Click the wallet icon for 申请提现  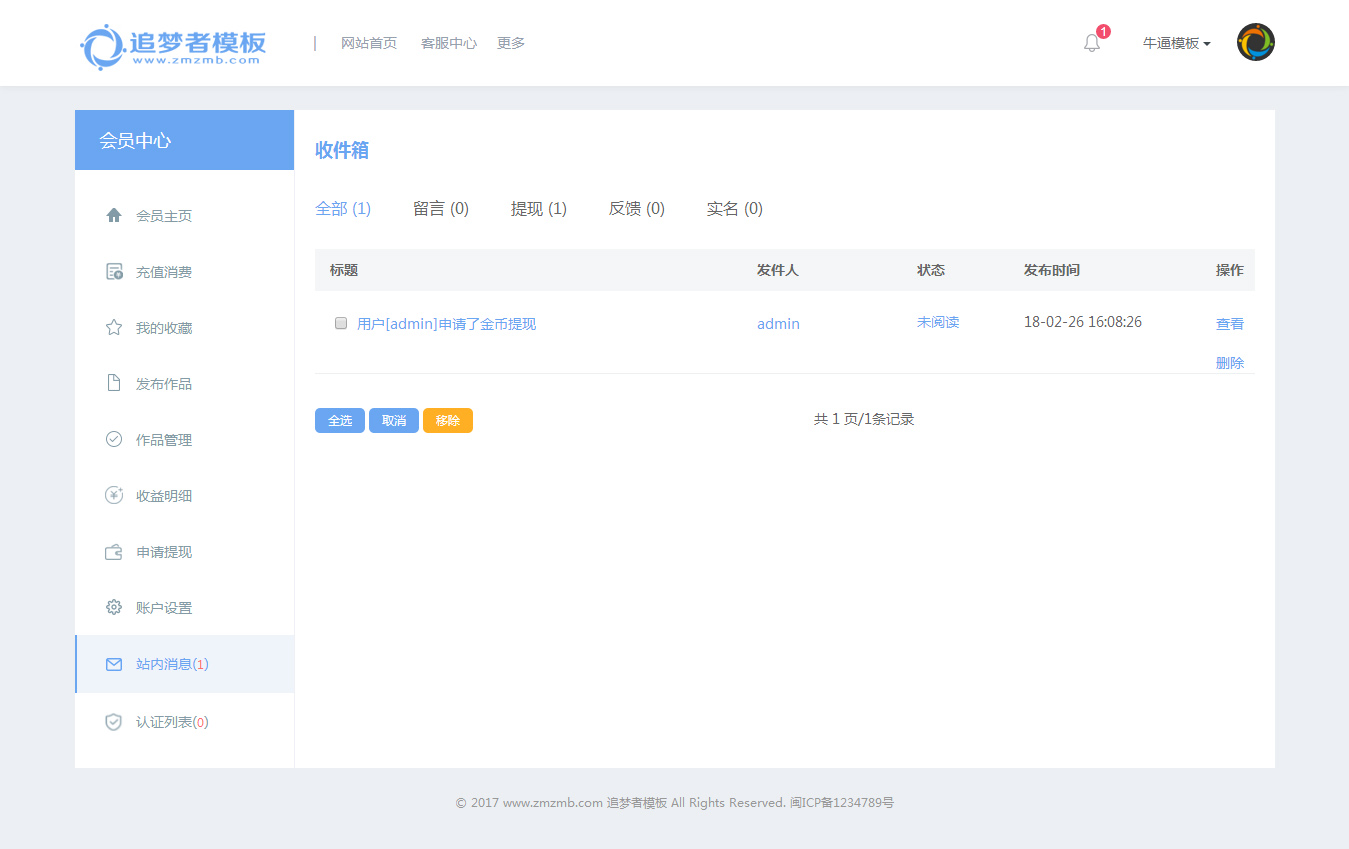coord(114,552)
